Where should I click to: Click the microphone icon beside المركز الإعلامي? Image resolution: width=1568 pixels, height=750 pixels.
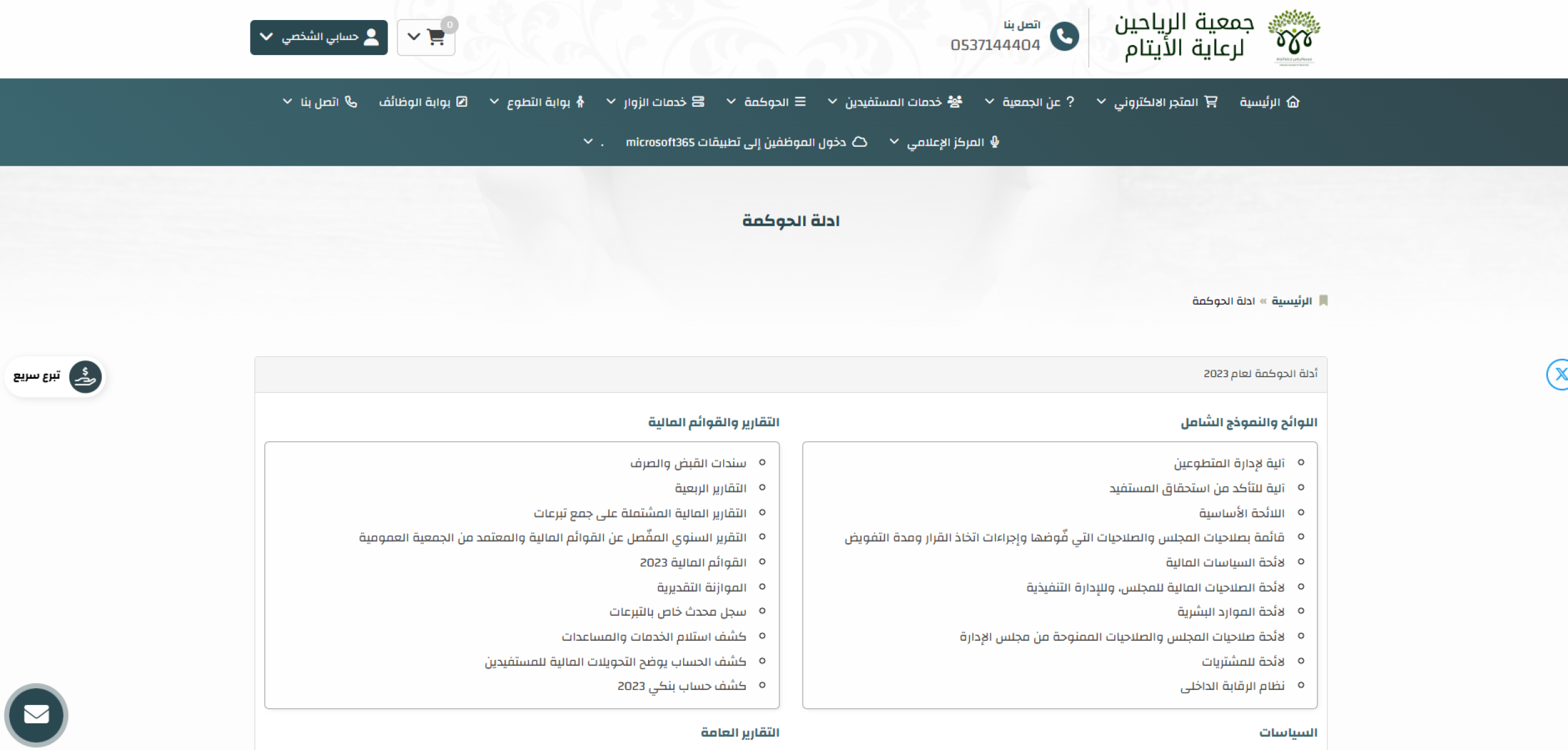click(x=995, y=142)
